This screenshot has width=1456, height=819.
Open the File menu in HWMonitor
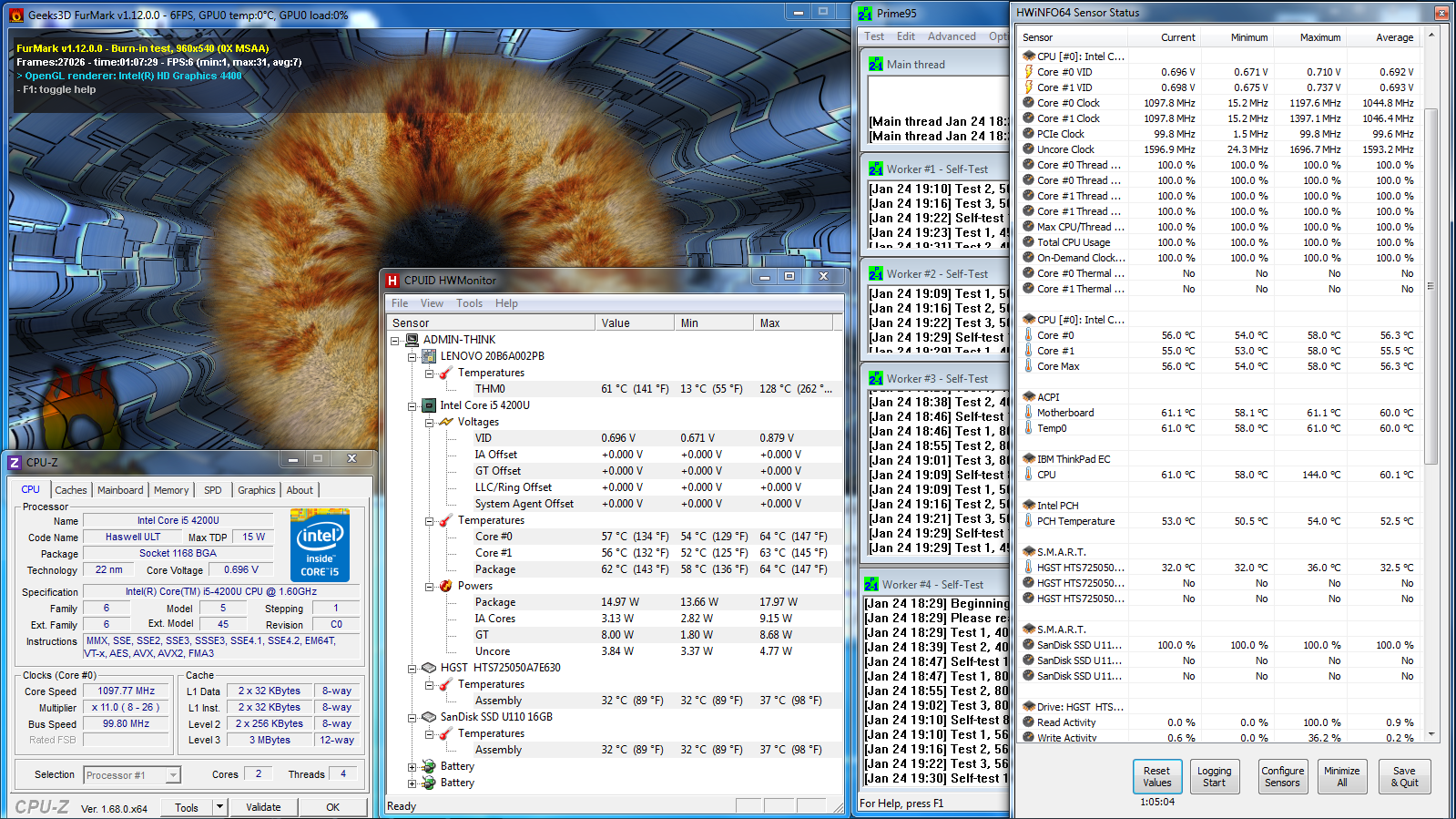(400, 303)
